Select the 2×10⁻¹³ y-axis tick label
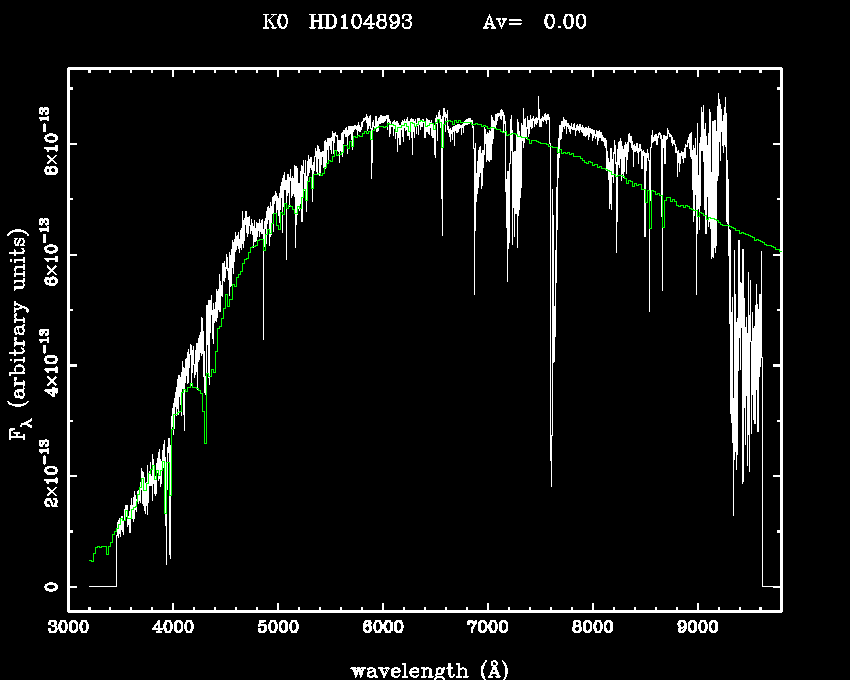The height and width of the screenshot is (680, 850). (48, 476)
